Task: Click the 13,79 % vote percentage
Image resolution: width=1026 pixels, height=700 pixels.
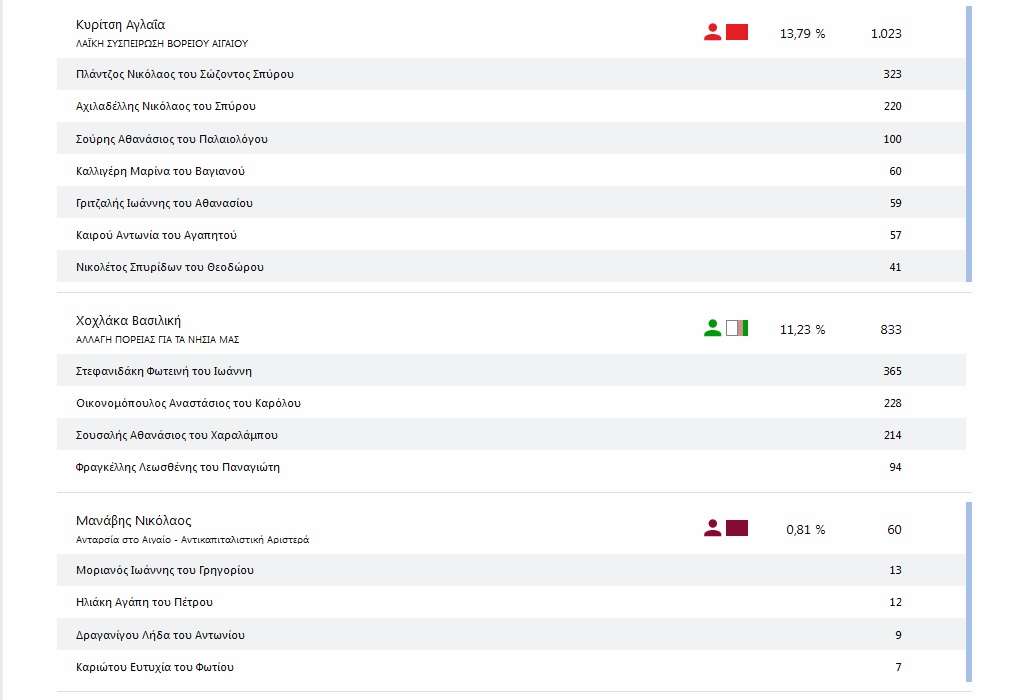Action: coord(802,33)
